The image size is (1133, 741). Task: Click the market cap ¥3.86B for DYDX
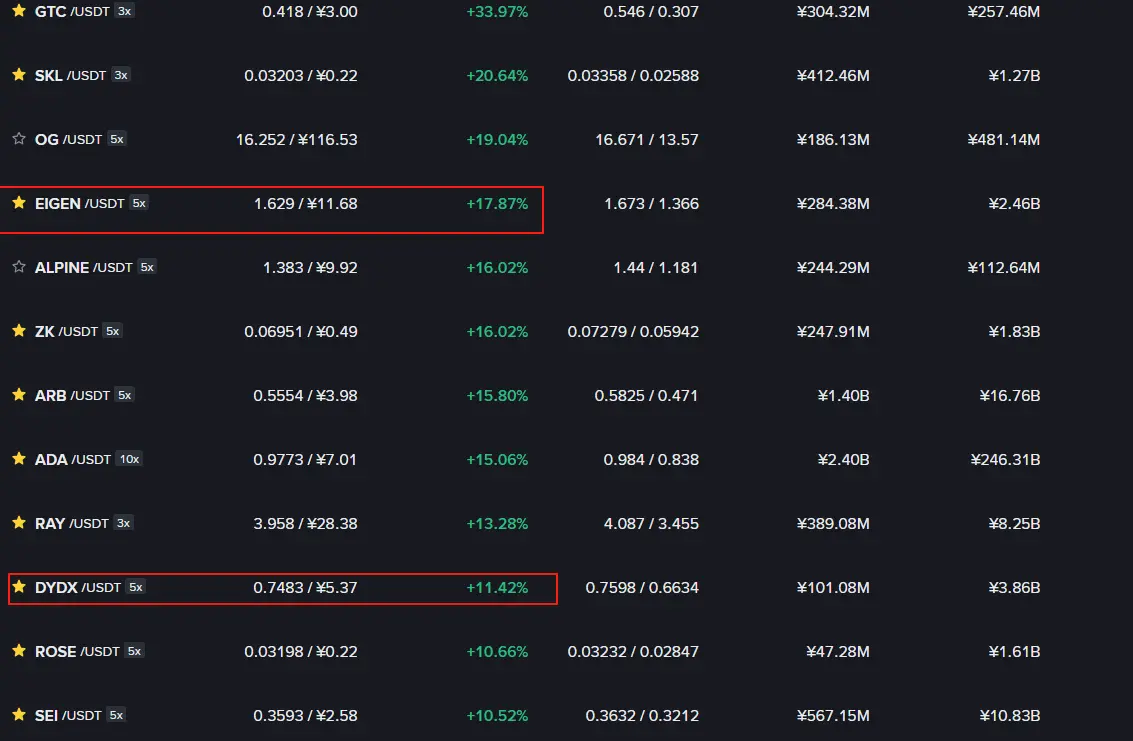point(1014,588)
